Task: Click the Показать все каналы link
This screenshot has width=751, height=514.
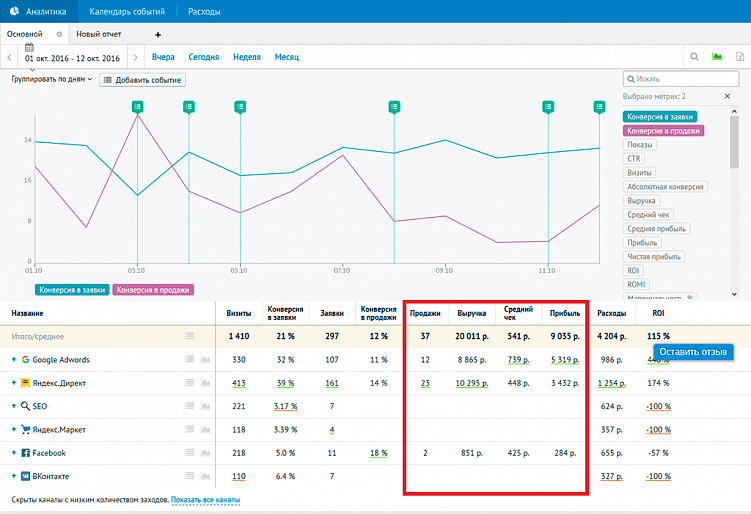Action: point(205,499)
